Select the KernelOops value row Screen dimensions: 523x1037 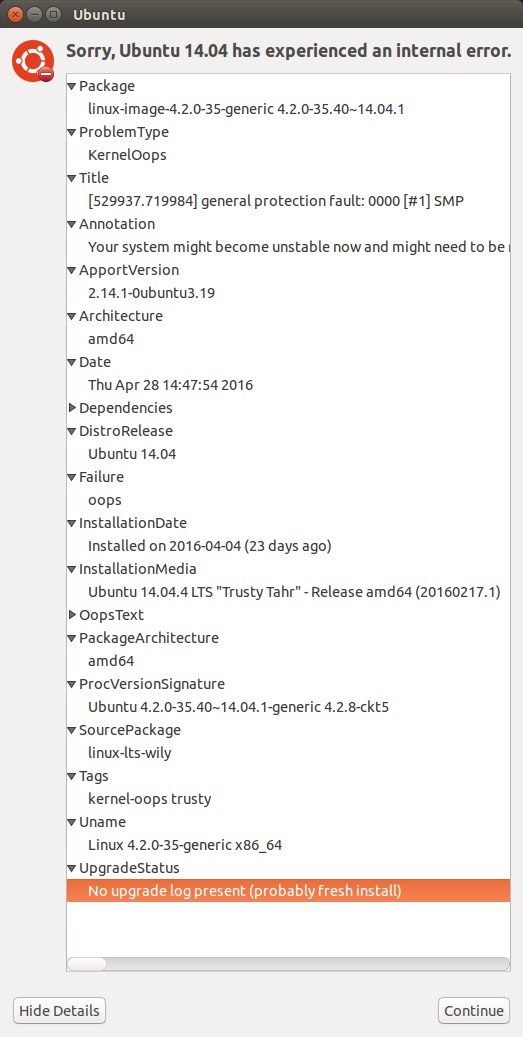[x=288, y=155]
